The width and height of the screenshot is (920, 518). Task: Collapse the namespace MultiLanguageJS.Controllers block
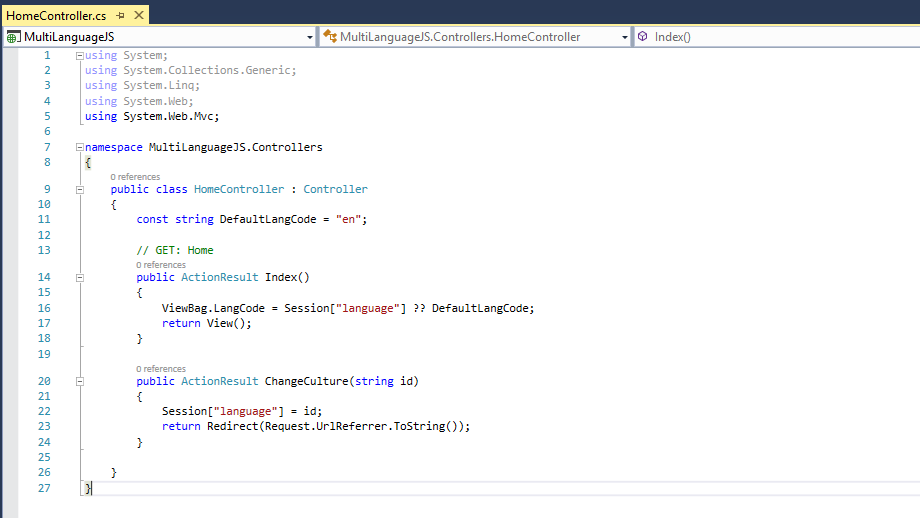80,148
